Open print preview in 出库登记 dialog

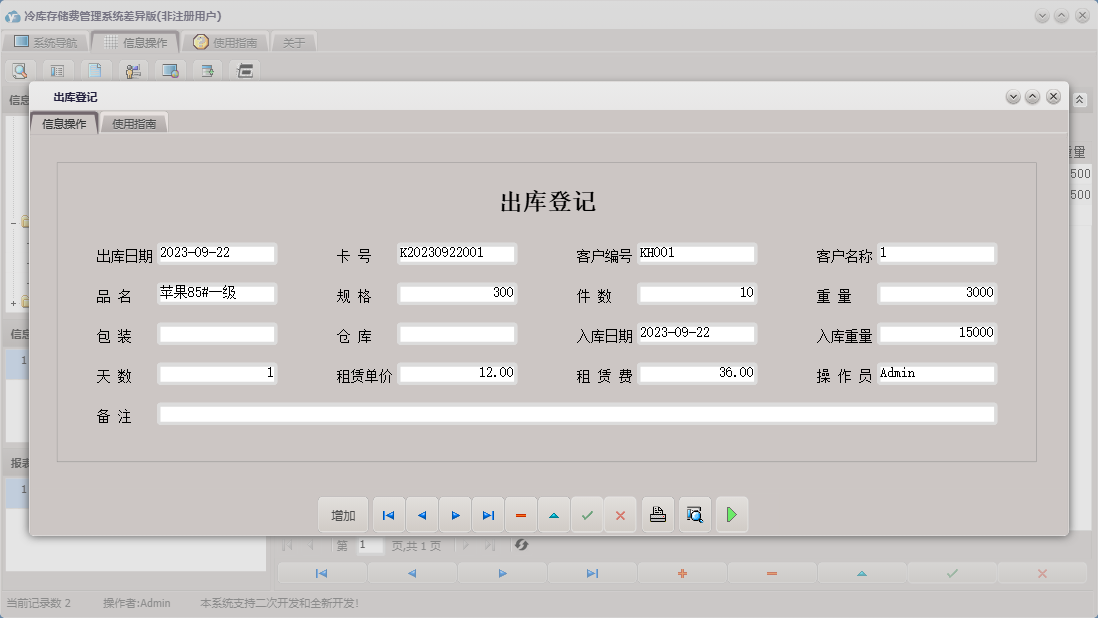click(x=695, y=514)
